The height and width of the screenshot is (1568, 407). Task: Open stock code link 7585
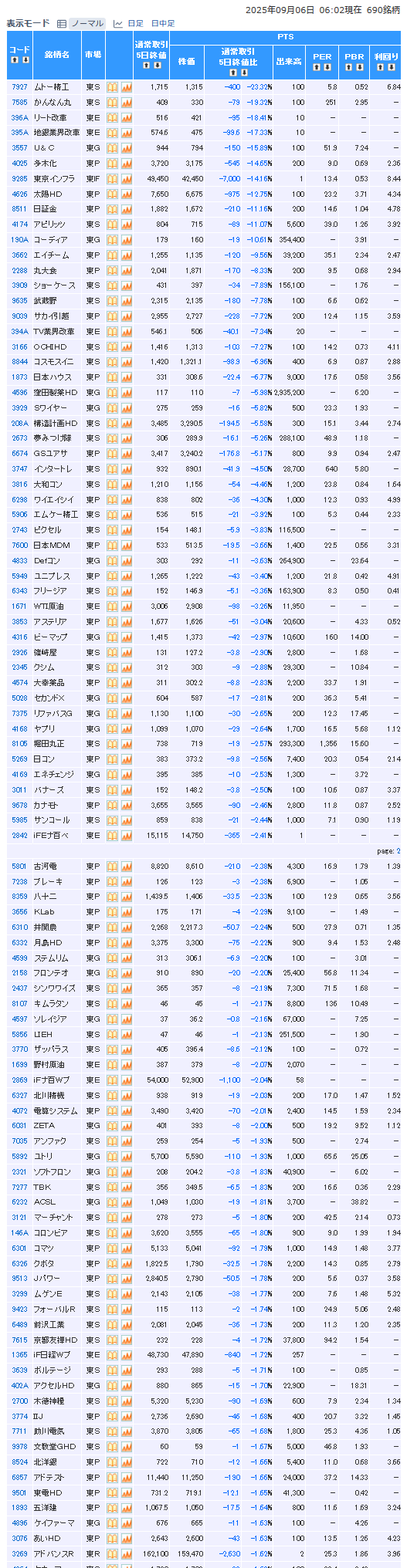[x=20, y=103]
